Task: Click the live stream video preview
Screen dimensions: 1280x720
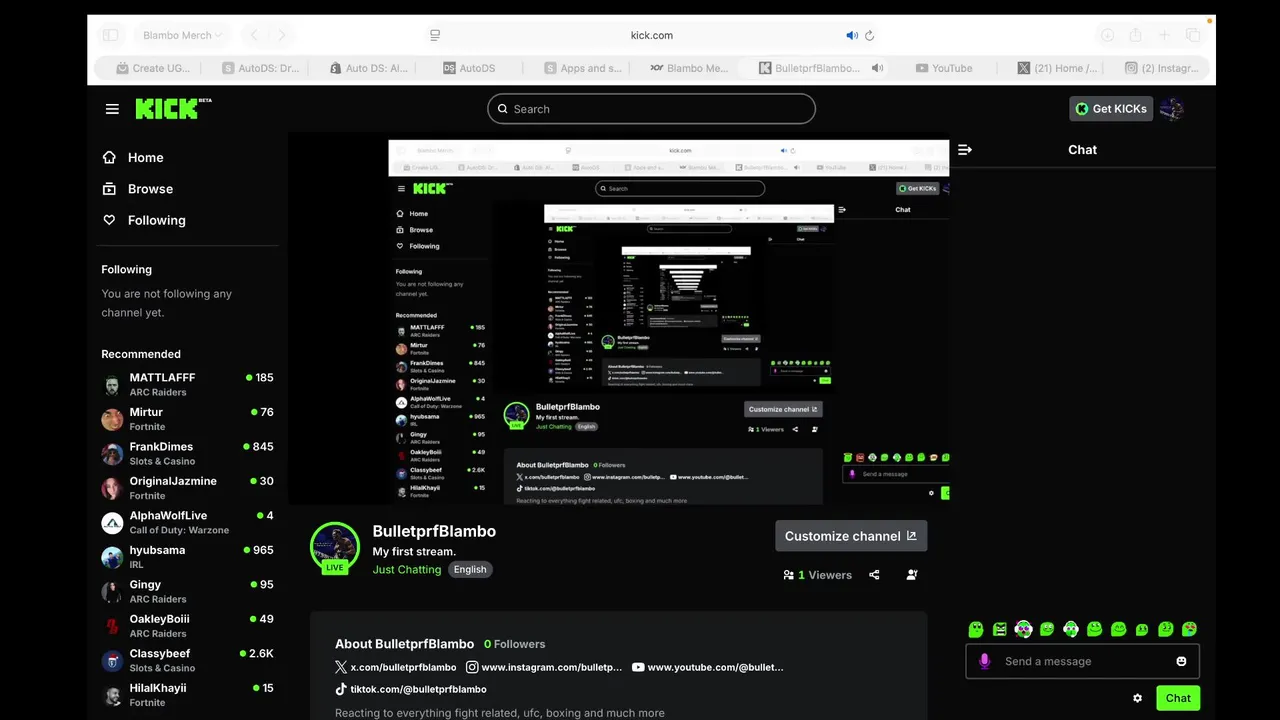Action: 619,318
